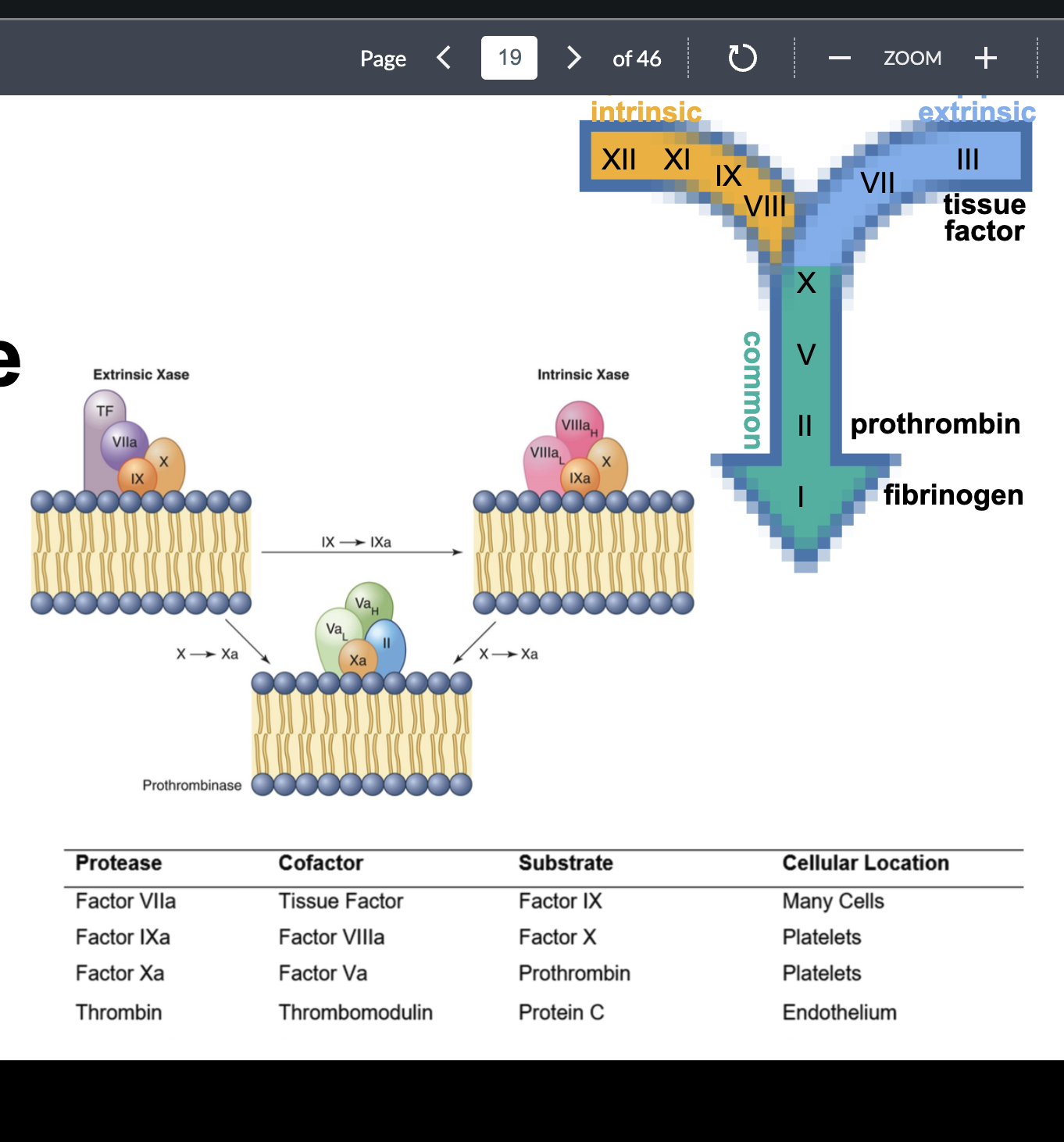Click the Page label in toolbar
Screen dimensions: 1064x1142
point(383,59)
